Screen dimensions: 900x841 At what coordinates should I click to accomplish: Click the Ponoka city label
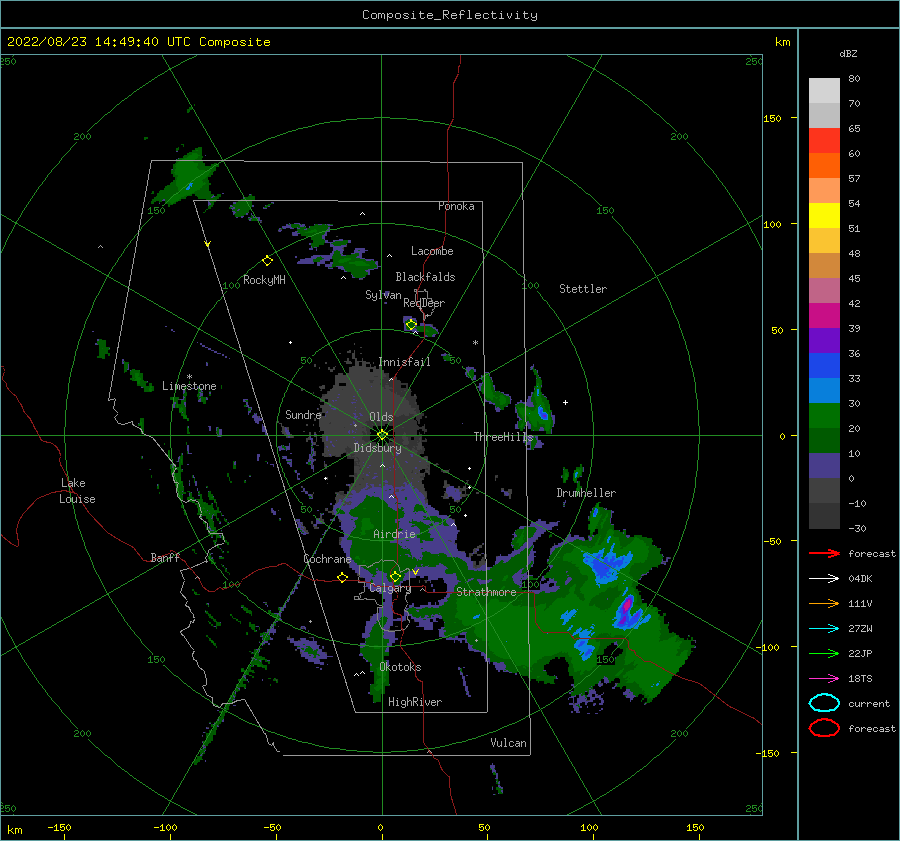click(456, 206)
